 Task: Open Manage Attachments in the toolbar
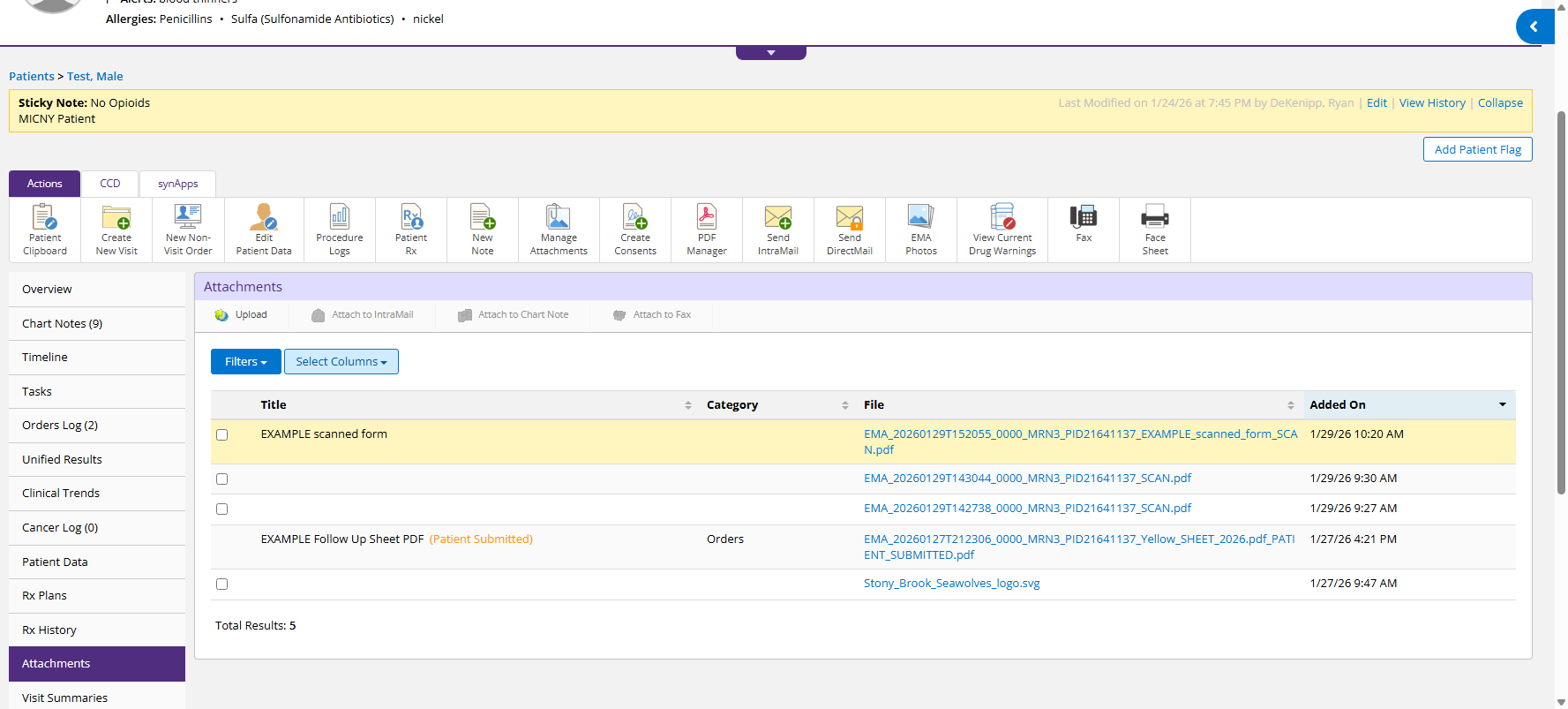[x=559, y=230]
